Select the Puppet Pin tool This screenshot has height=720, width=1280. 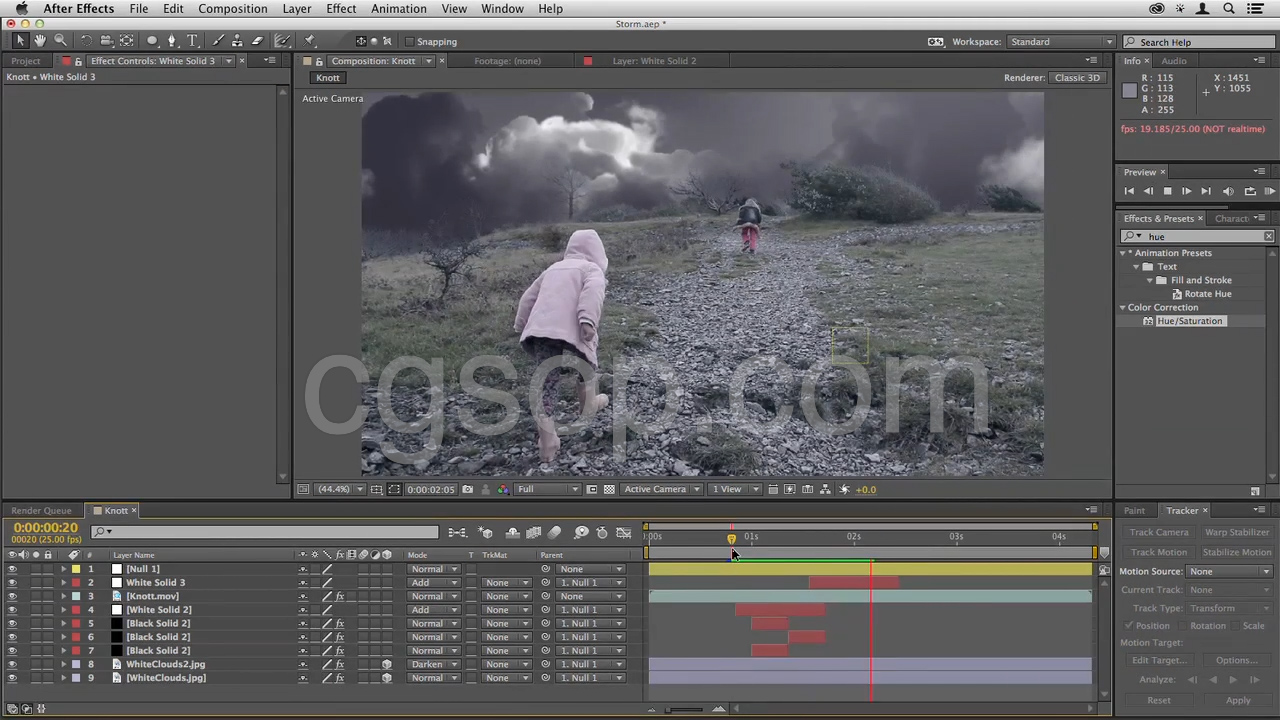(x=310, y=41)
